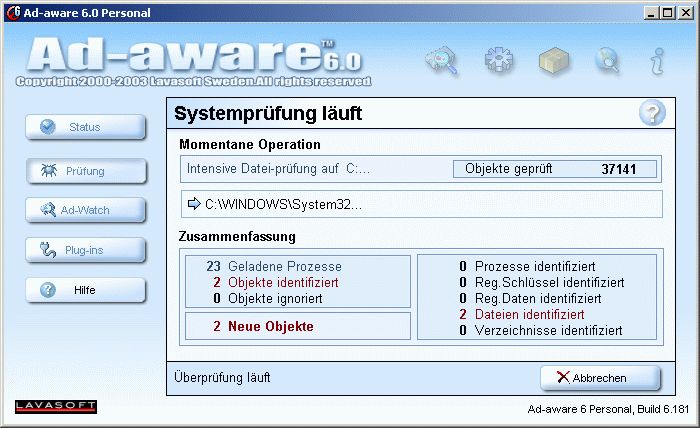Viewport: 700px width, 428px height.
Task: Open the Prüfung scan section
Action: 86,171
